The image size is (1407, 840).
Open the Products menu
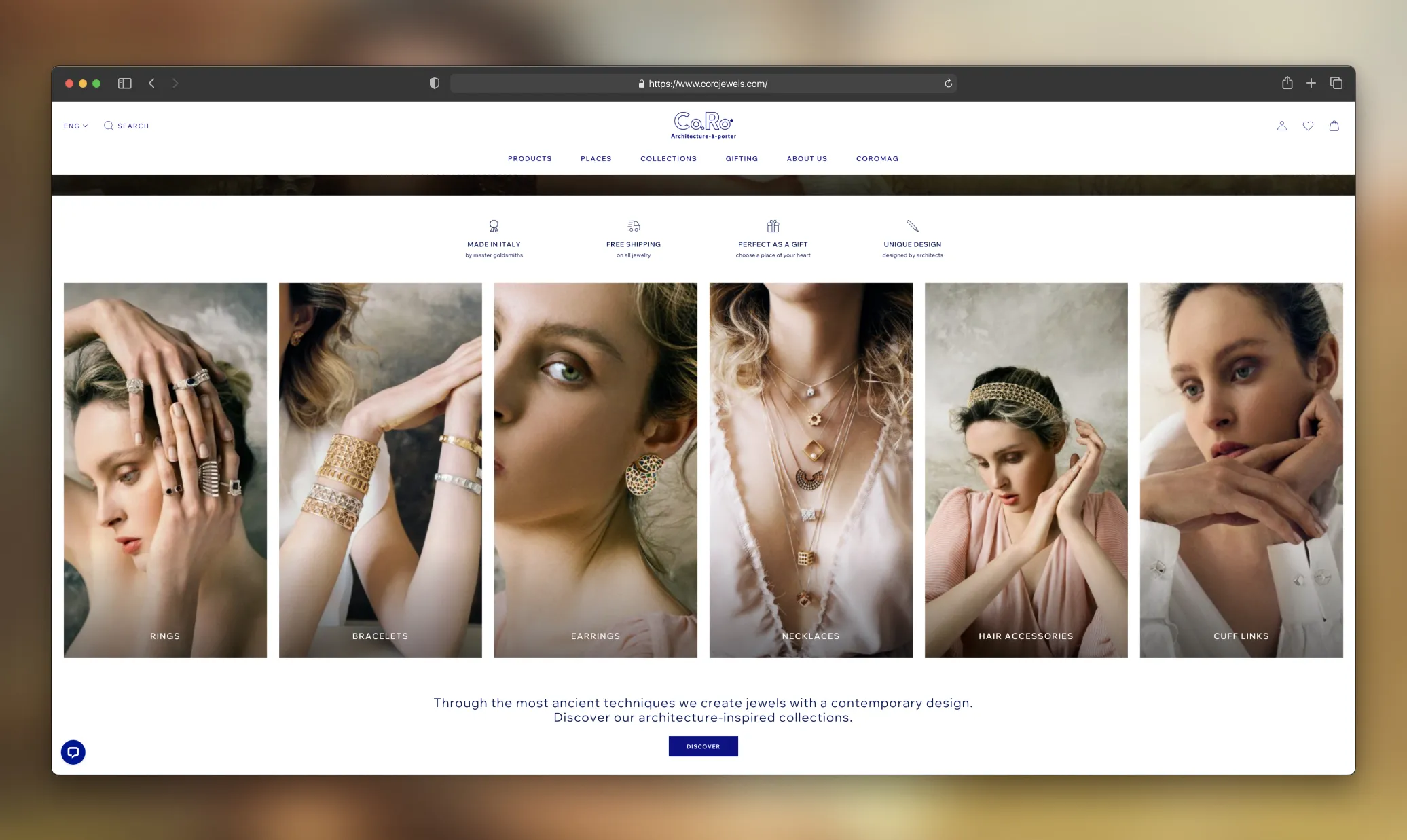point(530,159)
